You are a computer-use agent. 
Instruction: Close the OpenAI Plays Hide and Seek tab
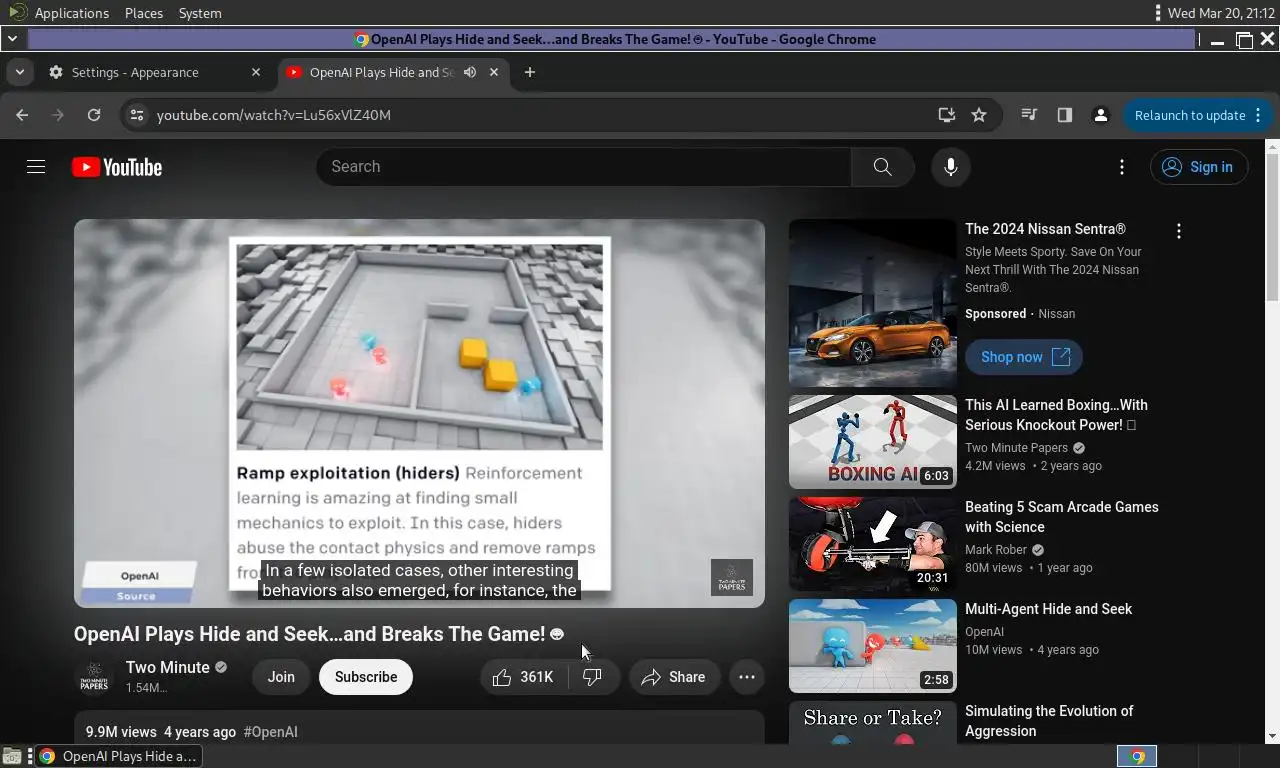[494, 72]
